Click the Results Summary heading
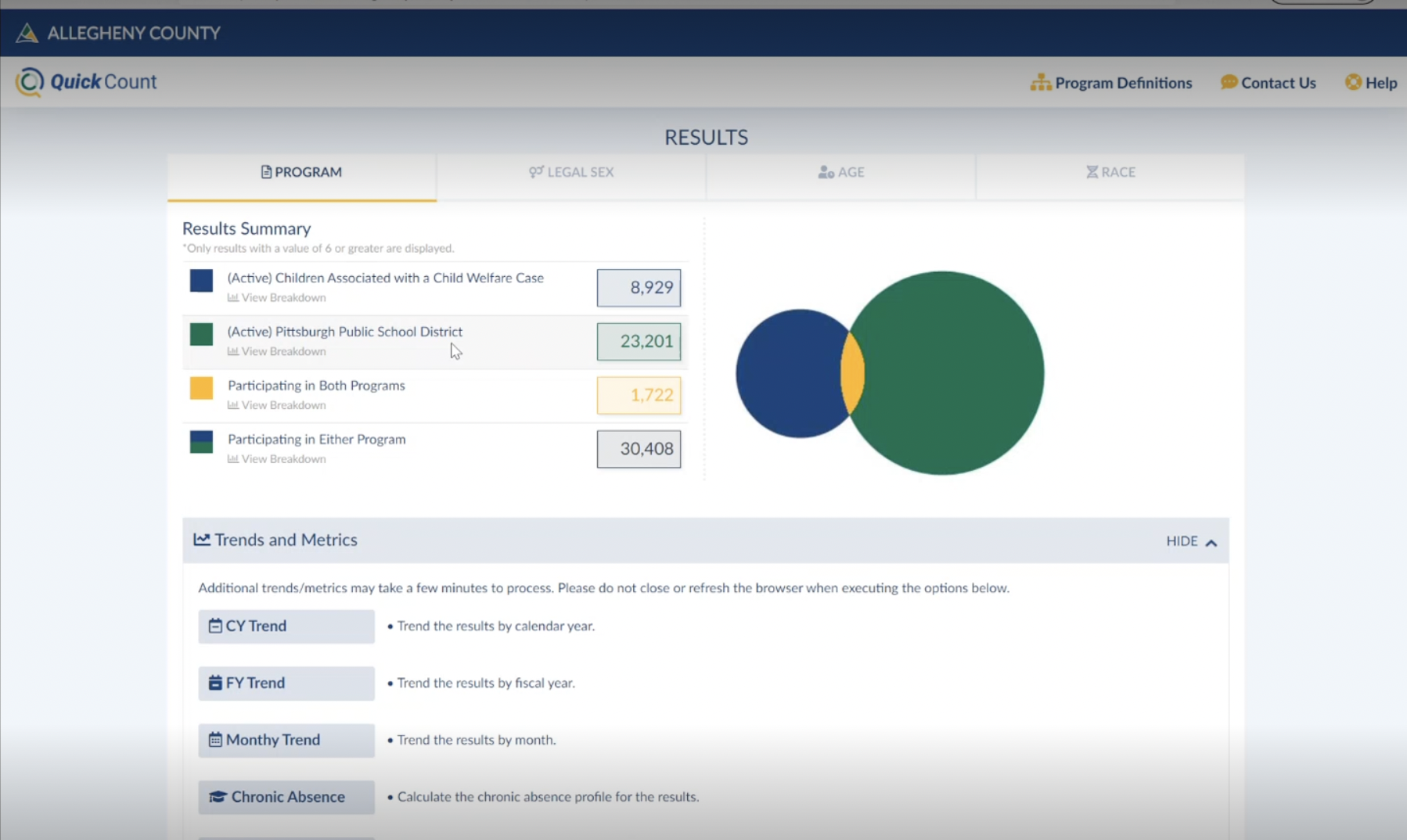The width and height of the screenshot is (1407, 840). [246, 228]
